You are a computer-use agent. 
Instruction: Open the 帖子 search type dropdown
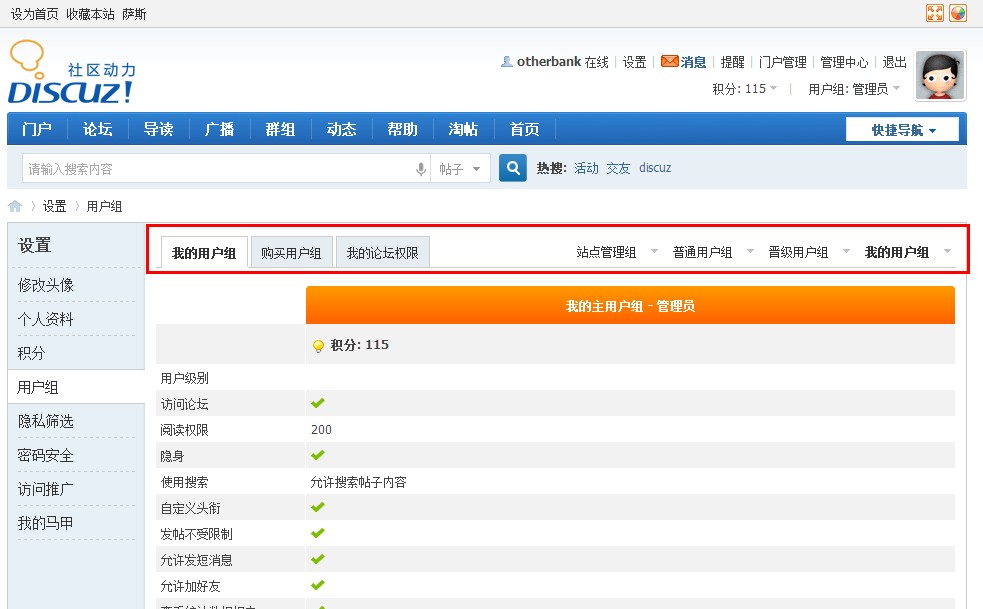[461, 169]
